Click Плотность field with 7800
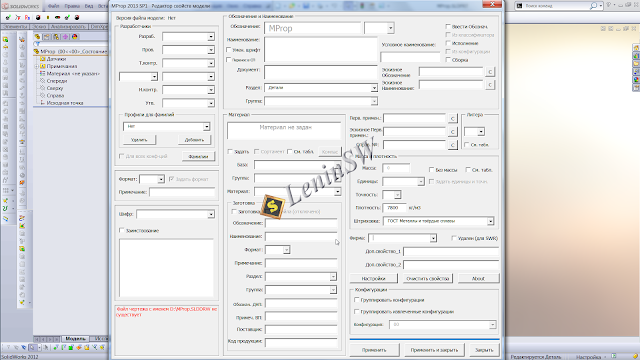This screenshot has width=640, height=360. (x=394, y=208)
